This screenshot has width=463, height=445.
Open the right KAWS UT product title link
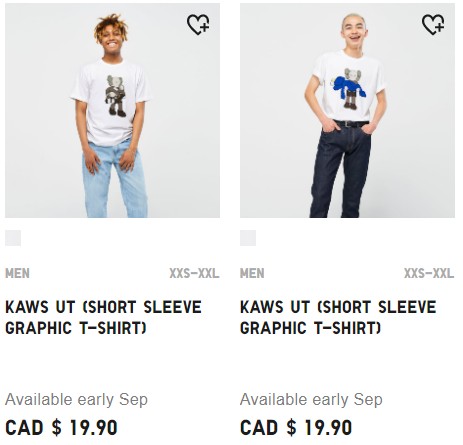coord(338,317)
